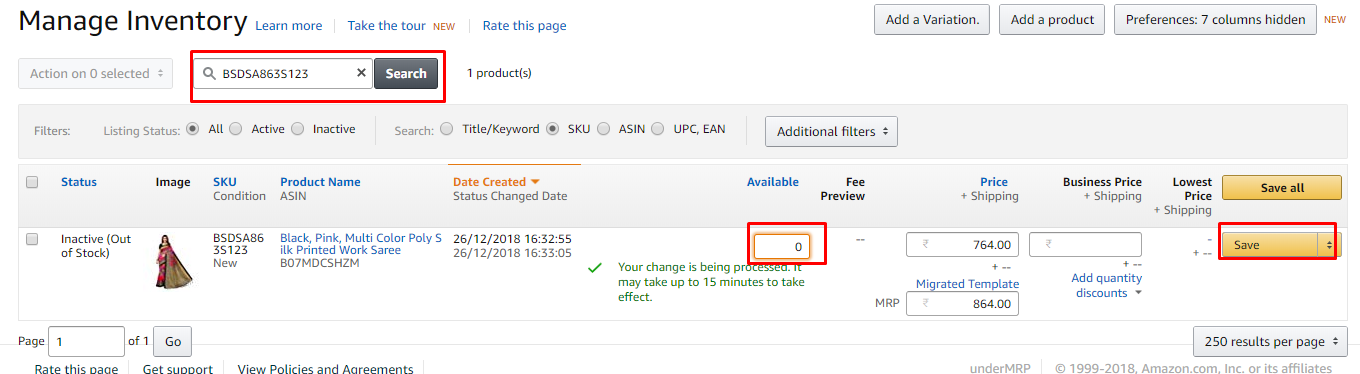Viewport: 1360px width, 374px height.
Task: Expand the Additional filters dropdown
Action: click(x=831, y=131)
